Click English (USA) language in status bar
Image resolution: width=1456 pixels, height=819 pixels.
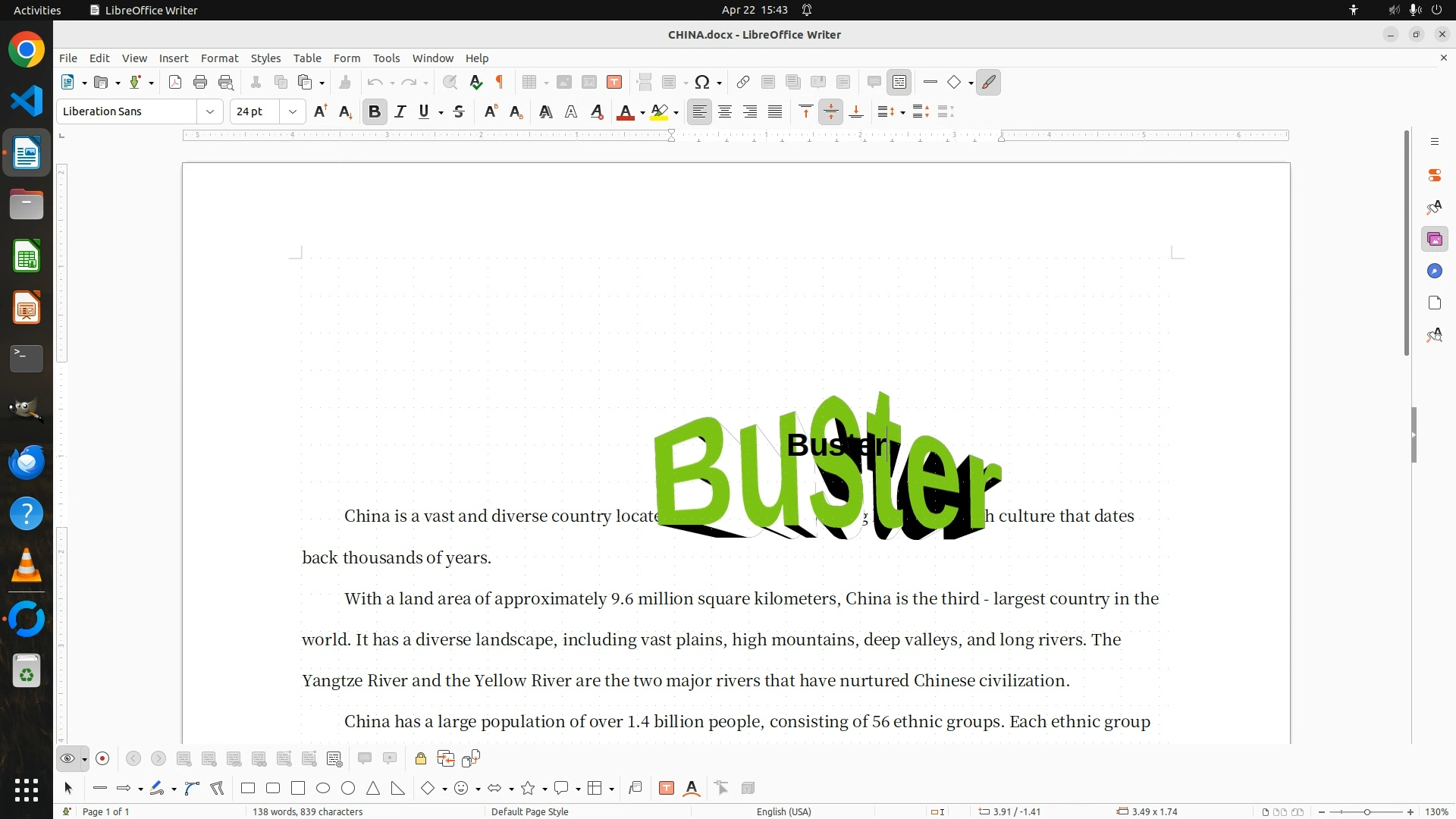point(783,811)
